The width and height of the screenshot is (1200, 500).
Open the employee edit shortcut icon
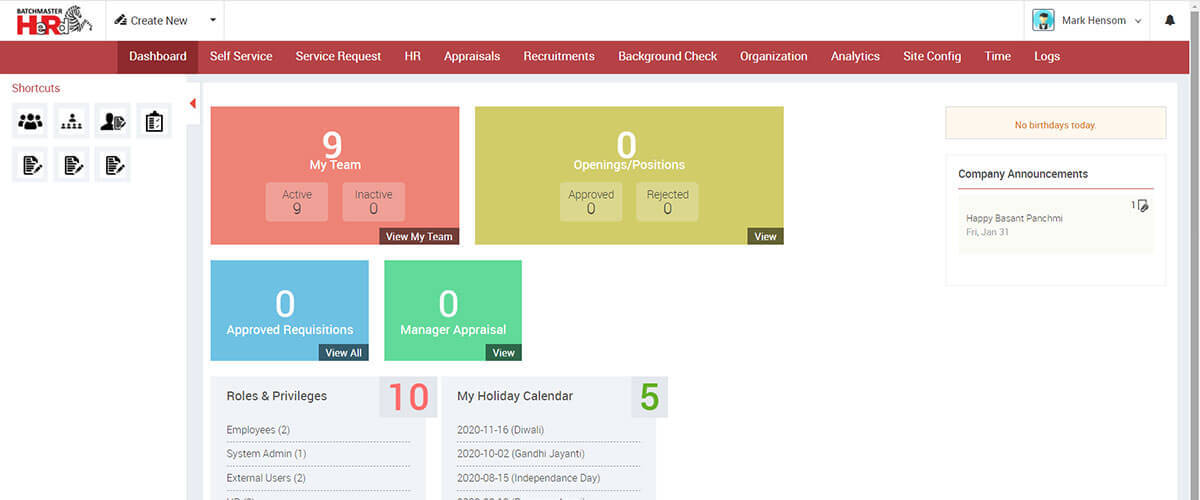point(113,122)
